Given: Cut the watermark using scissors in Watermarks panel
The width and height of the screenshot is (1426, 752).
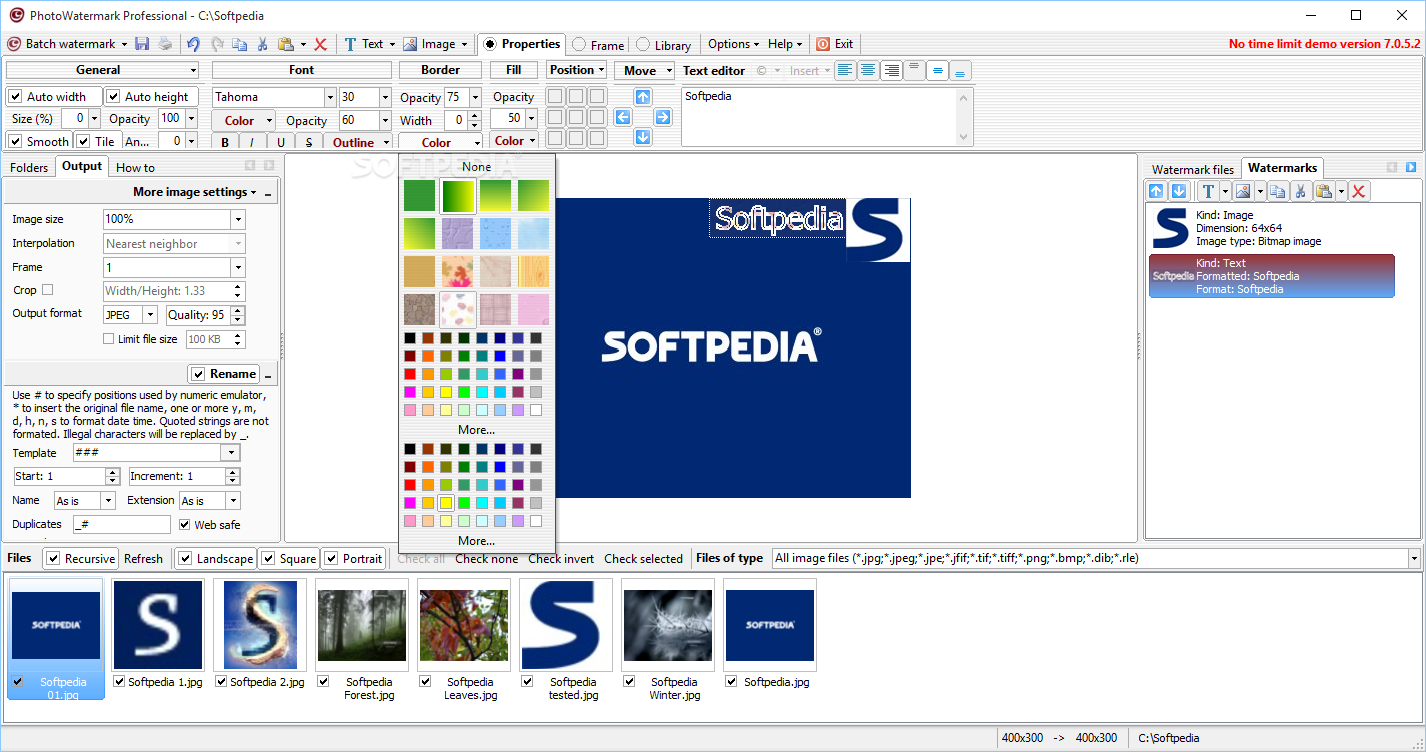Looking at the screenshot, I should (x=1301, y=191).
